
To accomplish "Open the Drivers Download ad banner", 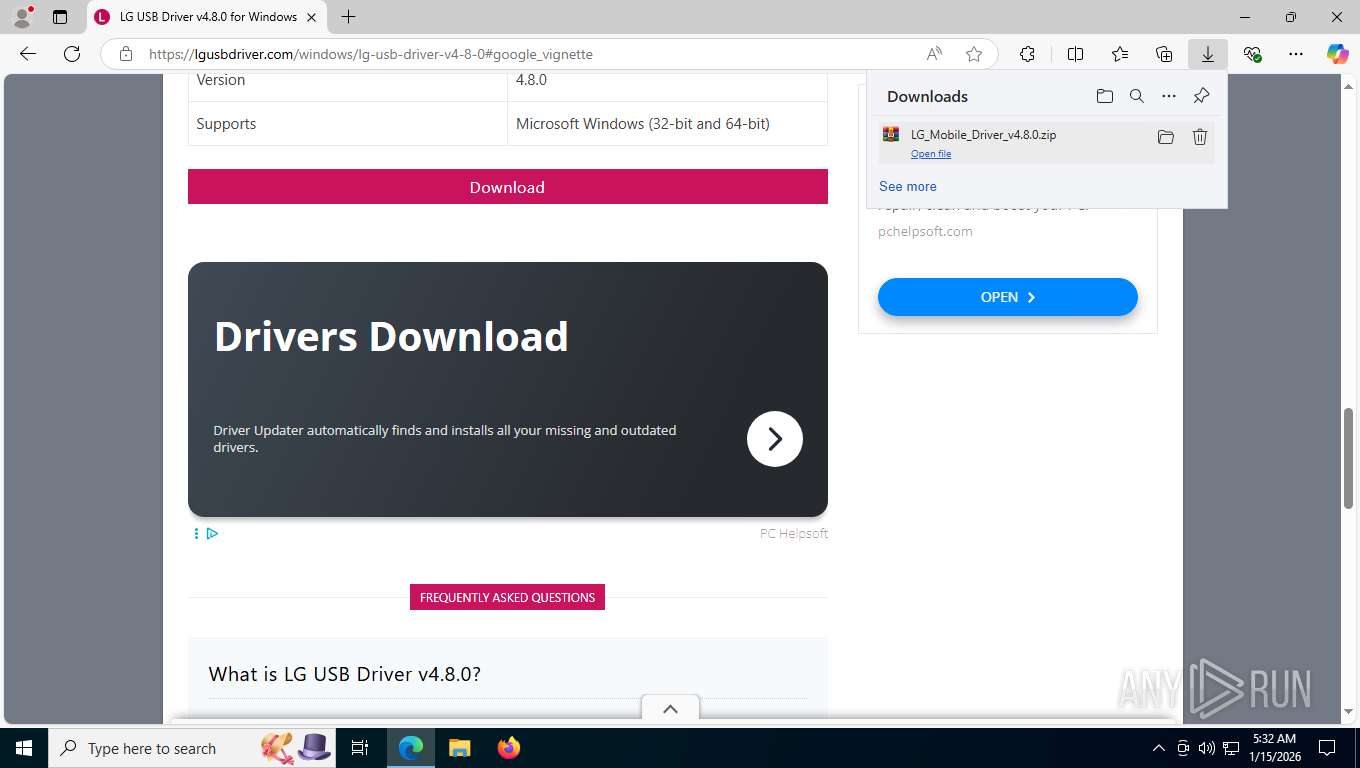I will tap(508, 389).
